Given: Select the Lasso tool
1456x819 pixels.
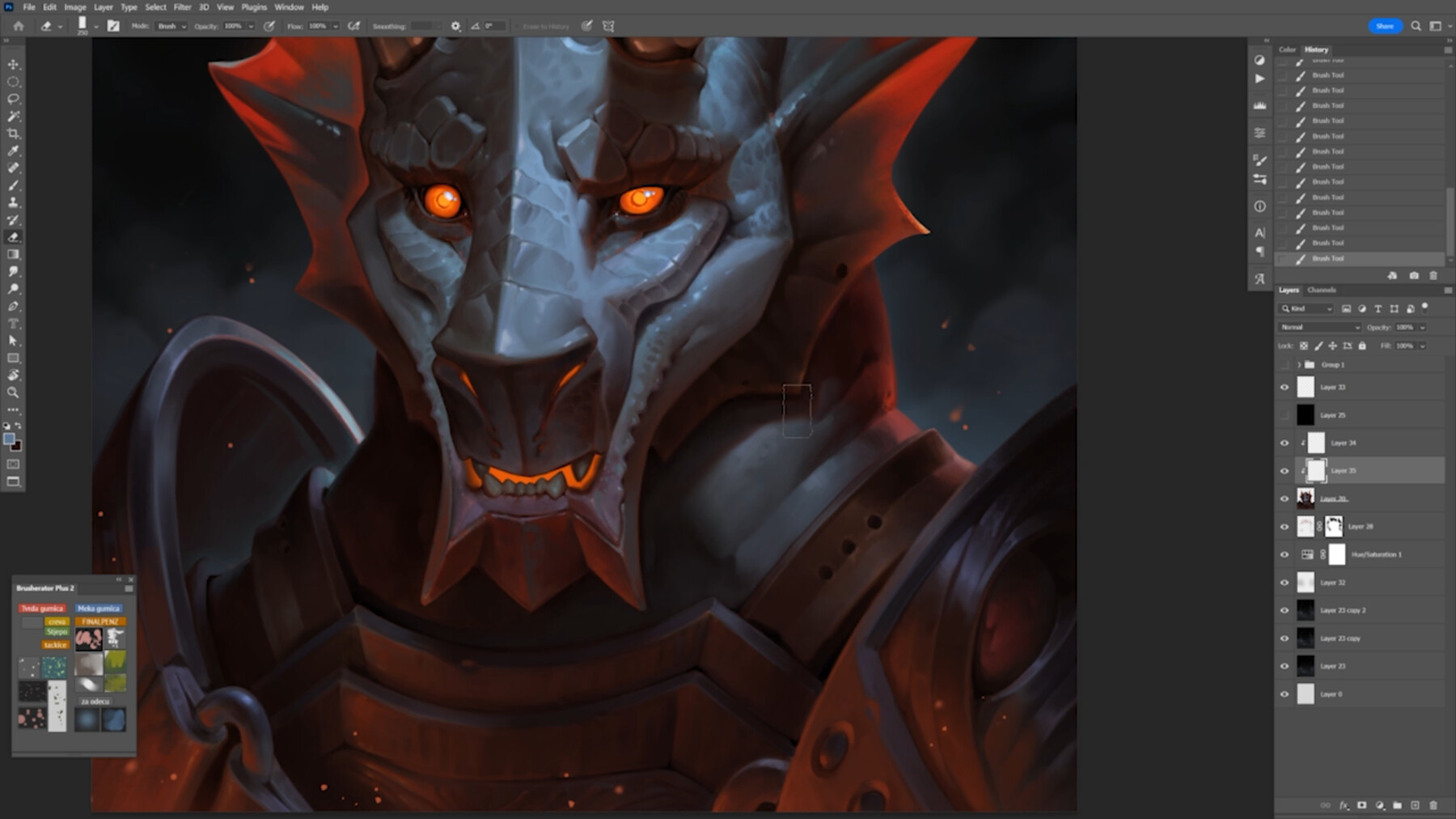Looking at the screenshot, I should pos(13,99).
